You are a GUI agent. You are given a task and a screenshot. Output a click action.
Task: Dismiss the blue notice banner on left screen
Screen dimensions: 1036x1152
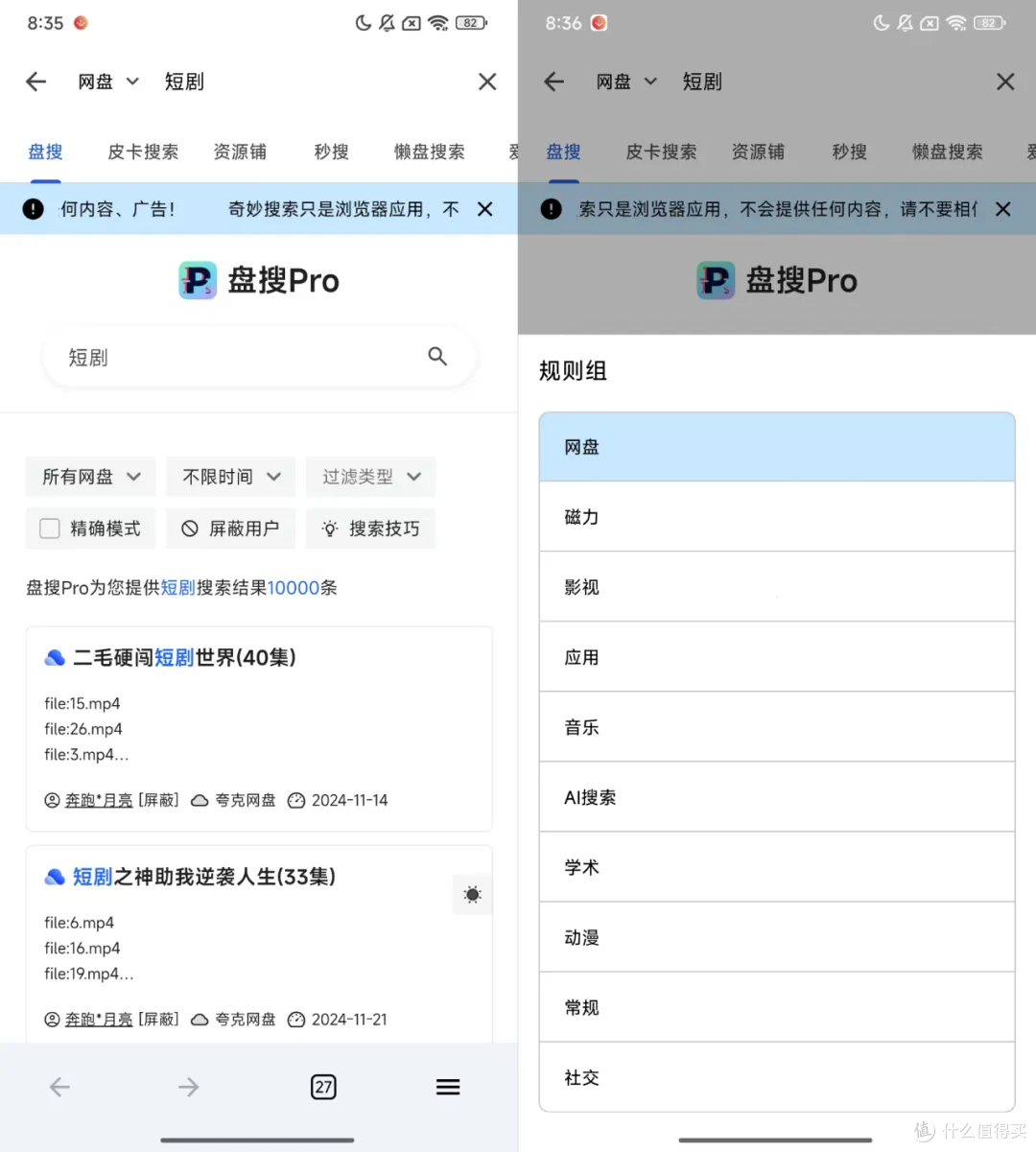tap(485, 209)
